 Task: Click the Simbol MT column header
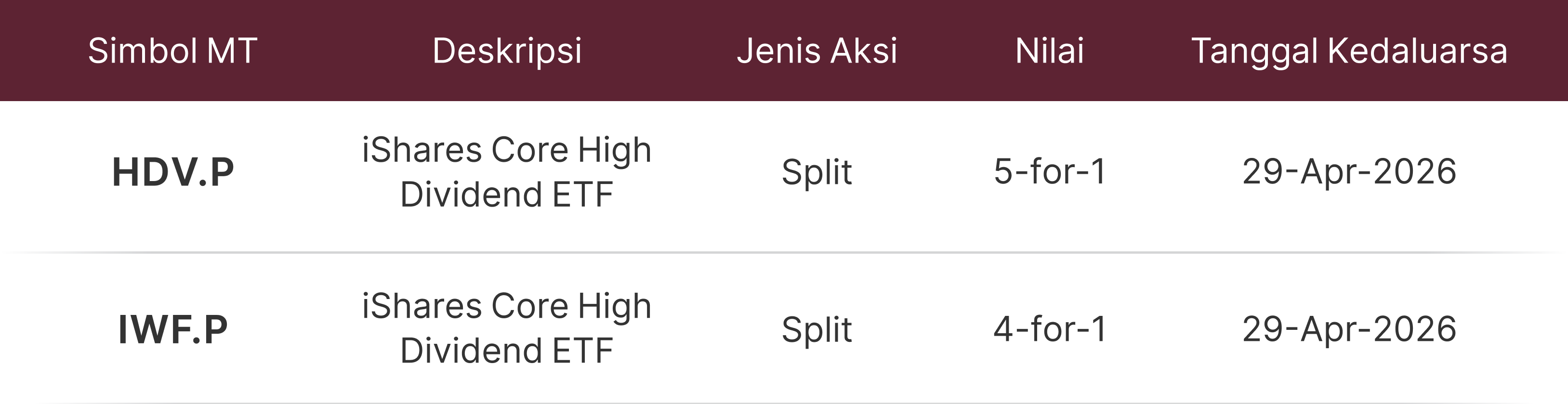click(x=173, y=51)
